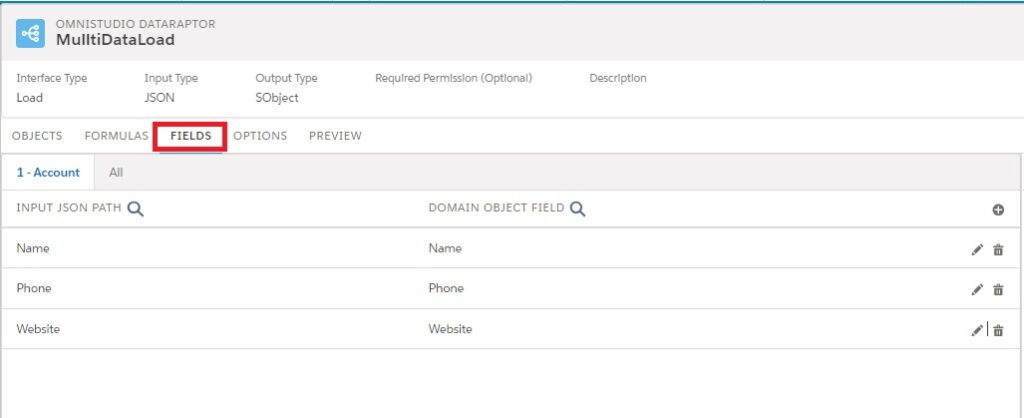Click the Phone domain object field cell
The image size is (1024, 418).
click(x=446, y=288)
